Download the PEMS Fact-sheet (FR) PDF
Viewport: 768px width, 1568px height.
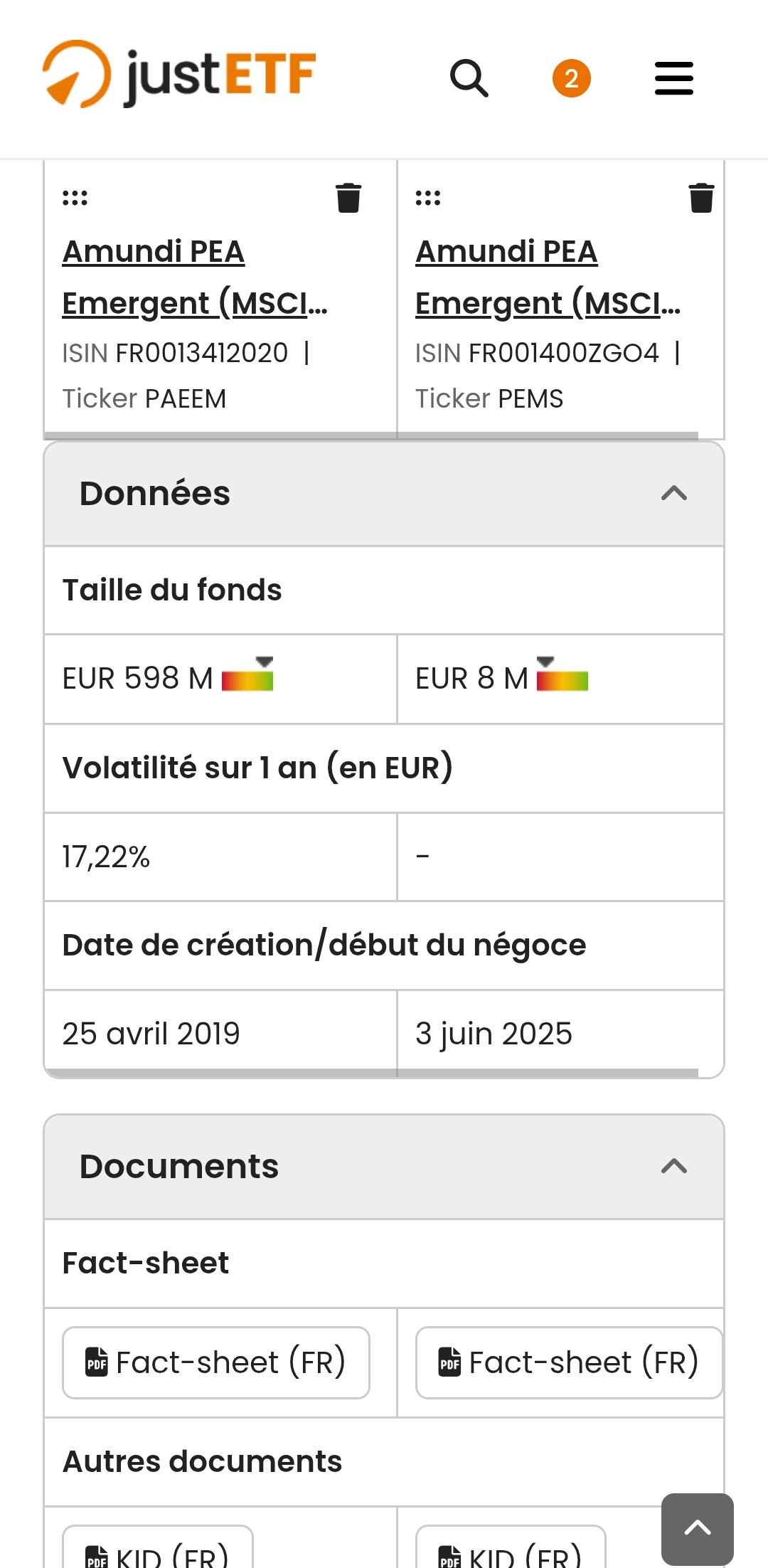click(x=569, y=1362)
